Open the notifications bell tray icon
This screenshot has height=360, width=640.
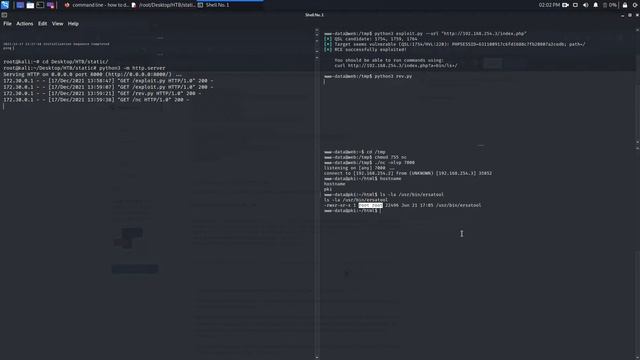pos(596,5)
